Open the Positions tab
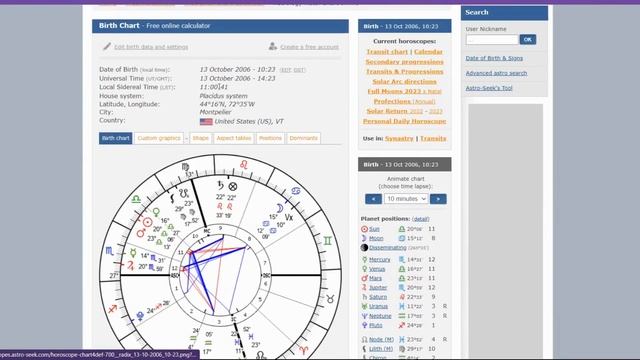Screen dimensions: 640x360 pos(270,138)
